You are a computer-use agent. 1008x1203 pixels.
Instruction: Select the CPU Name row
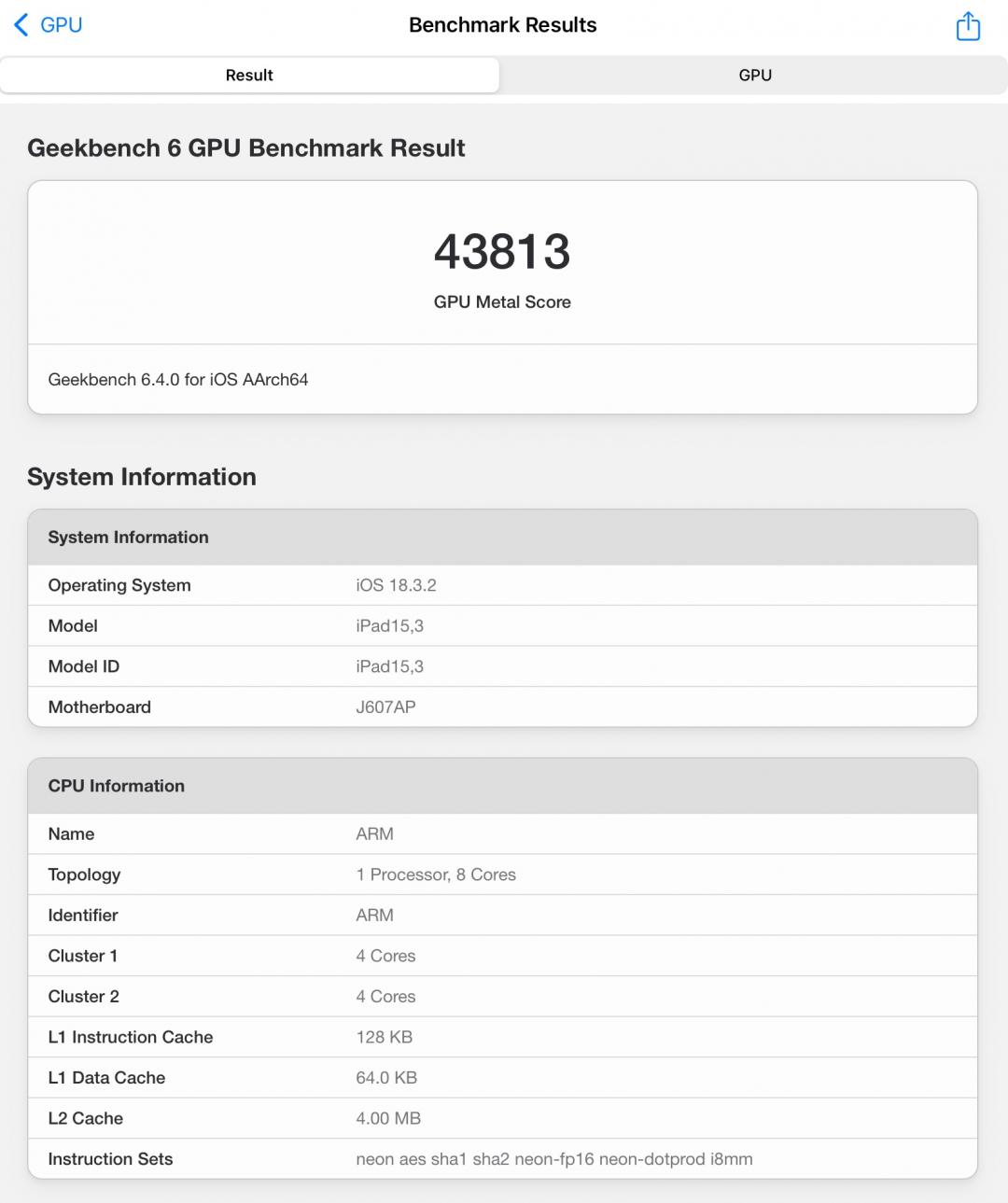tap(502, 834)
